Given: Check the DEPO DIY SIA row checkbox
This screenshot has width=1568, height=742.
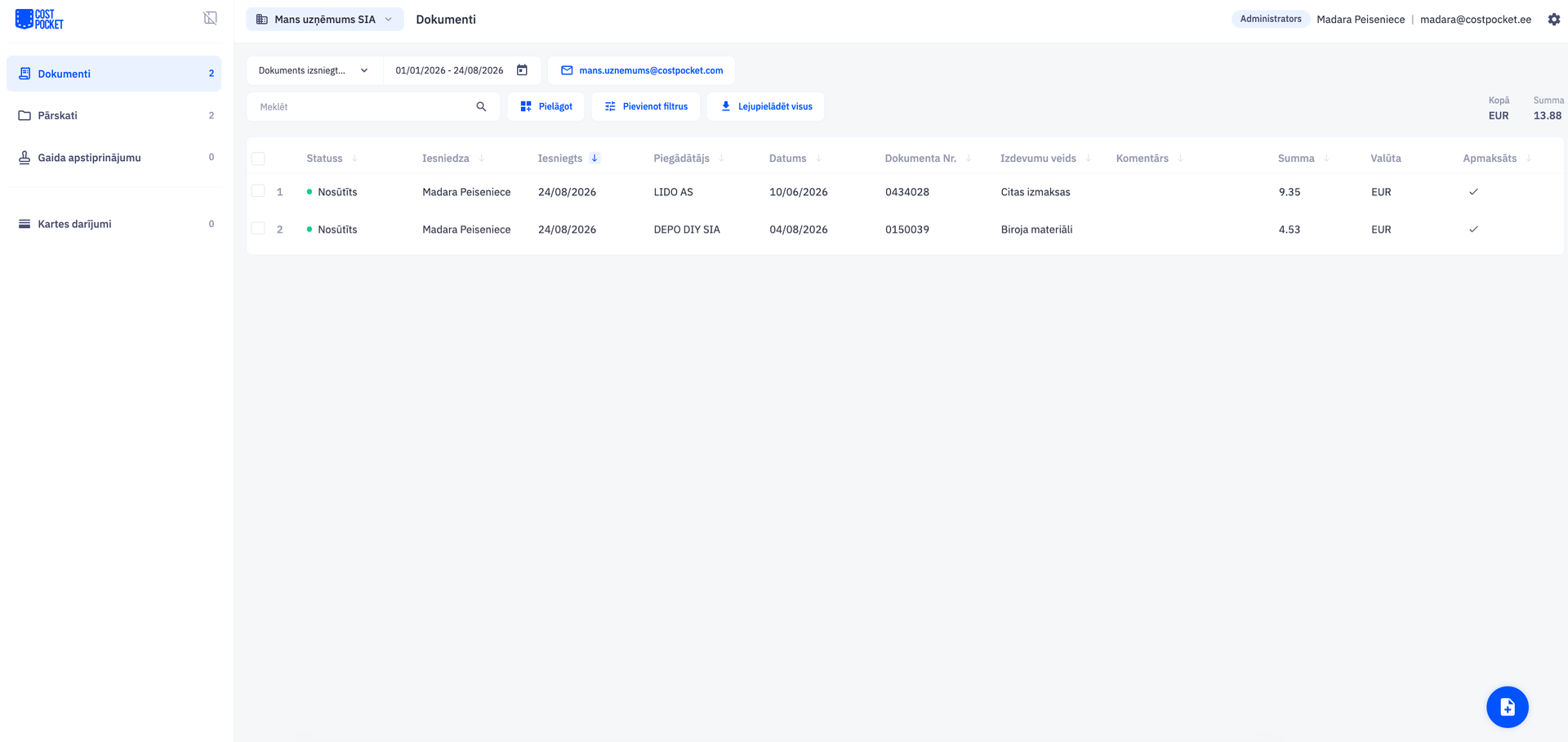Looking at the screenshot, I should 258,229.
